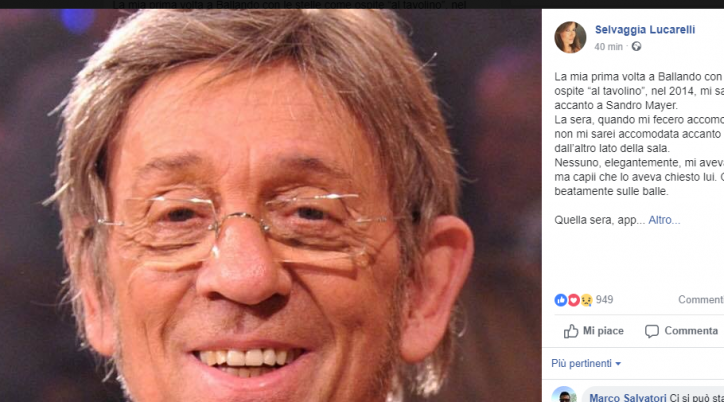This screenshot has height=402, width=724.
Task: Click the Commenta button label
Action: click(691, 331)
